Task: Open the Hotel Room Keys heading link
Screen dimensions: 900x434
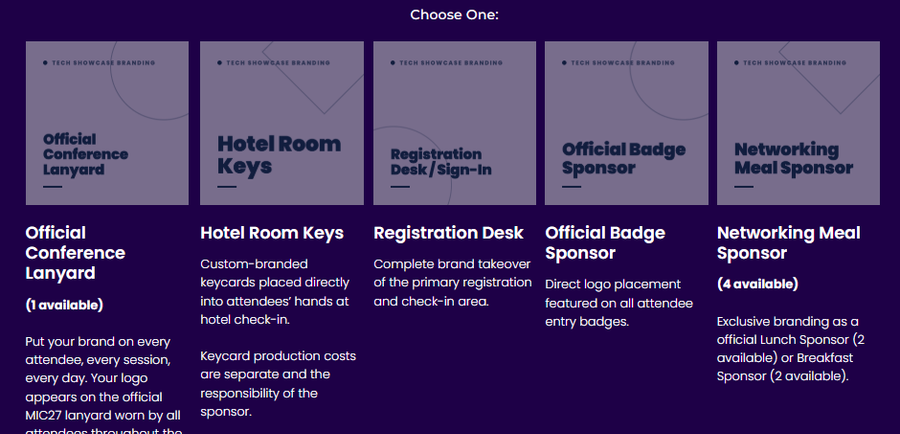Action: pos(272,232)
